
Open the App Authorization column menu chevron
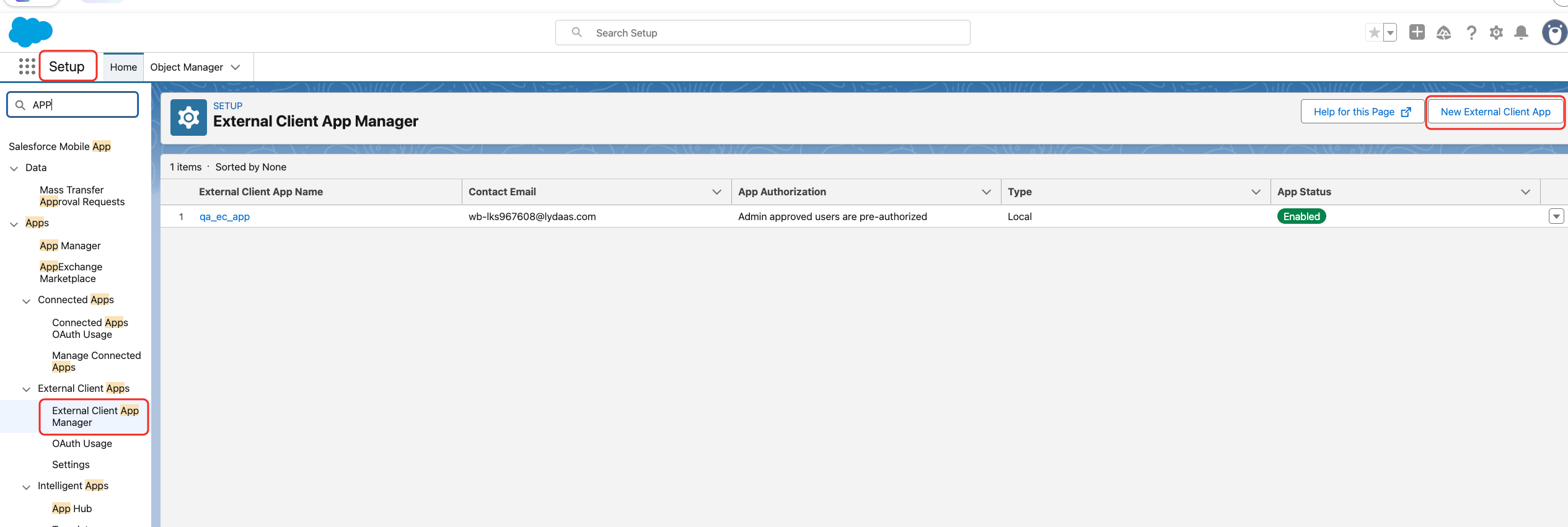click(987, 192)
